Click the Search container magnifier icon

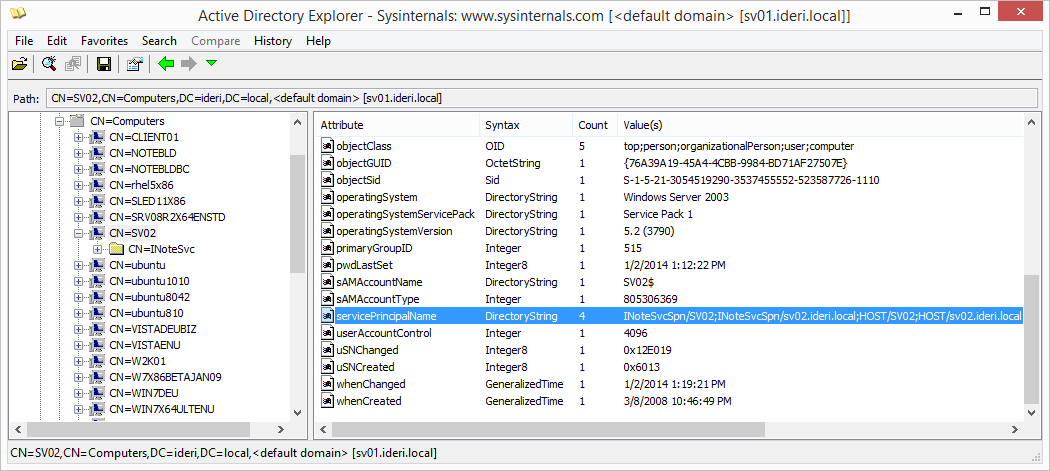pyautogui.click(x=49, y=64)
